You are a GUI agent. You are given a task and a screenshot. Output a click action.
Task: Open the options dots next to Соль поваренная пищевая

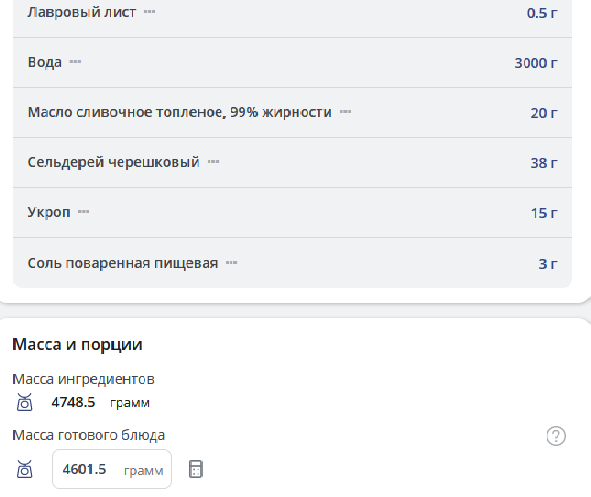(231, 263)
